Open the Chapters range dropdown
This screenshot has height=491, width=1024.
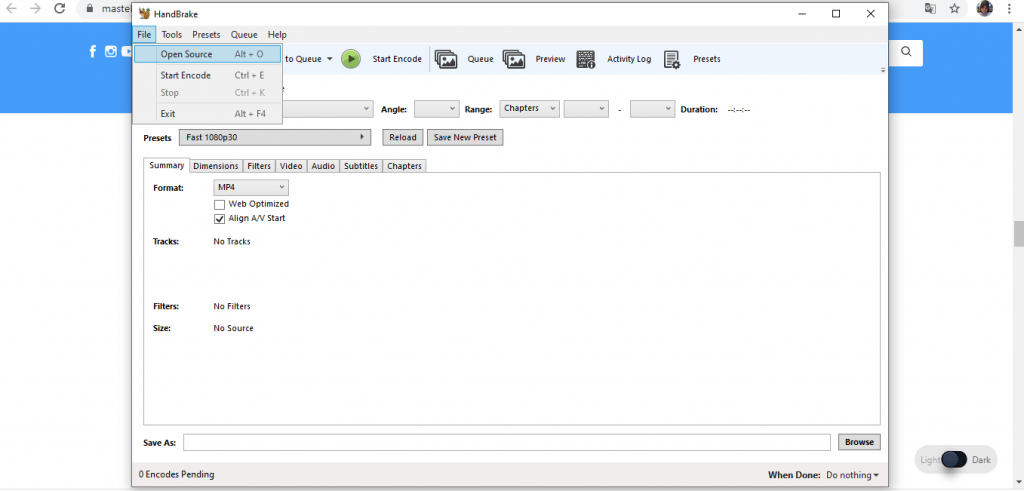(529, 108)
